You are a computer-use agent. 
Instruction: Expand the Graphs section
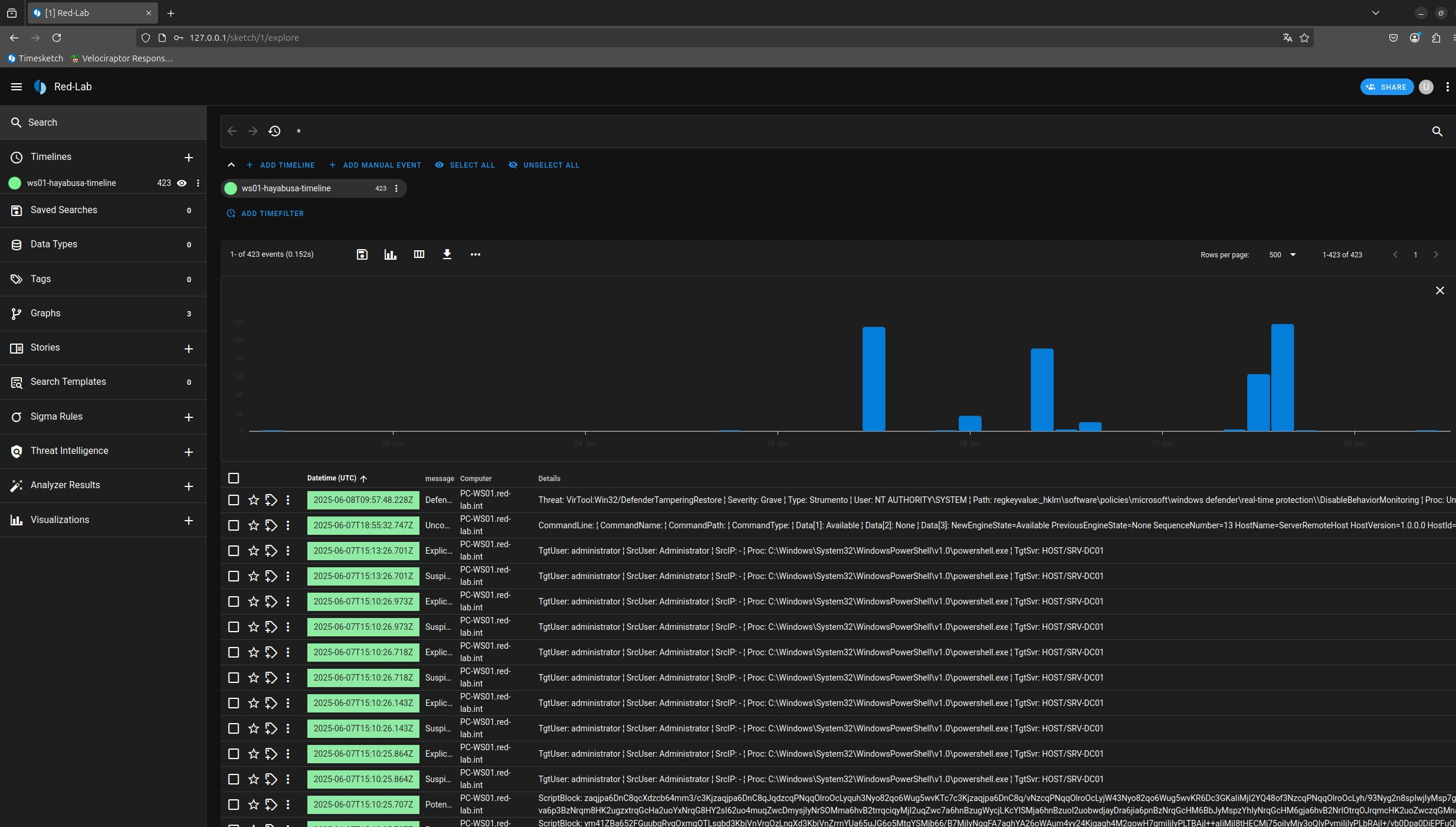point(103,313)
